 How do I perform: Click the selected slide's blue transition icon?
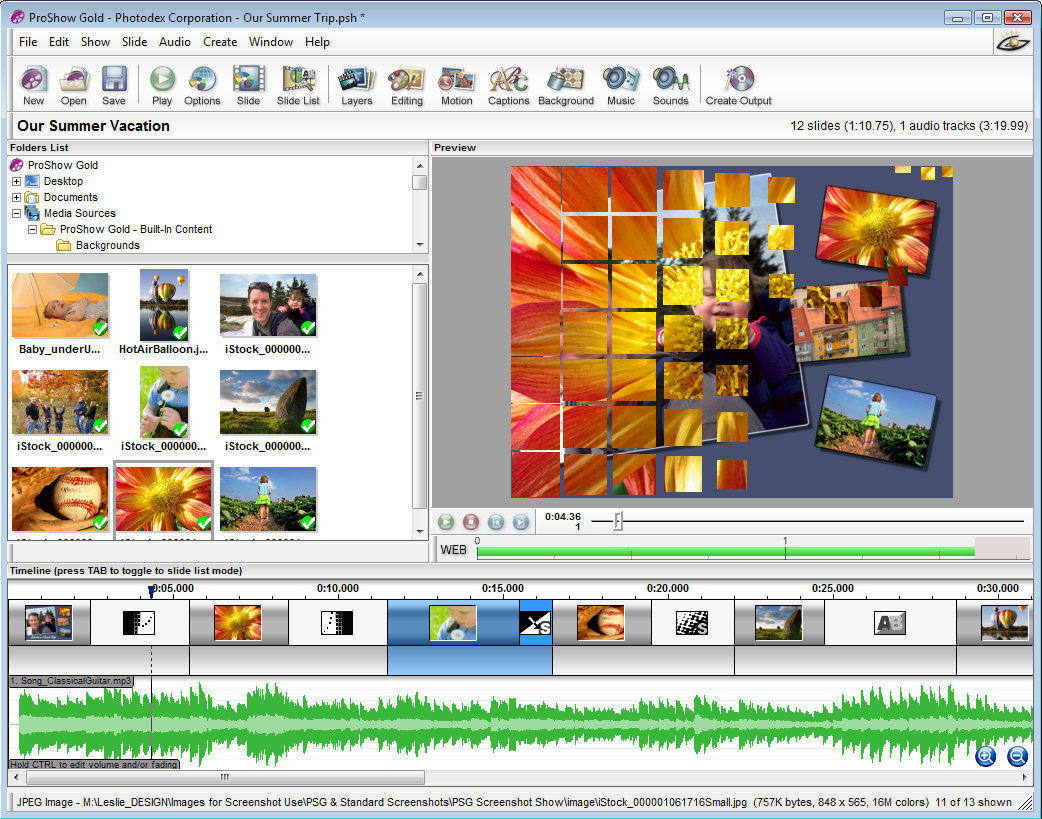coord(536,623)
